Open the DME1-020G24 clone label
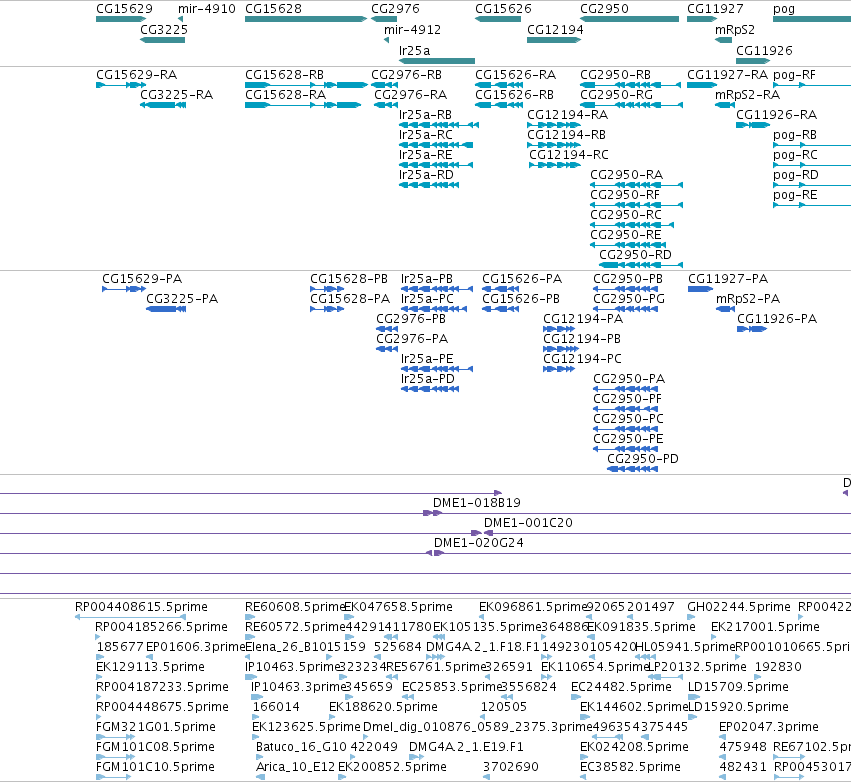The width and height of the screenshot is (851, 782). coord(479,543)
